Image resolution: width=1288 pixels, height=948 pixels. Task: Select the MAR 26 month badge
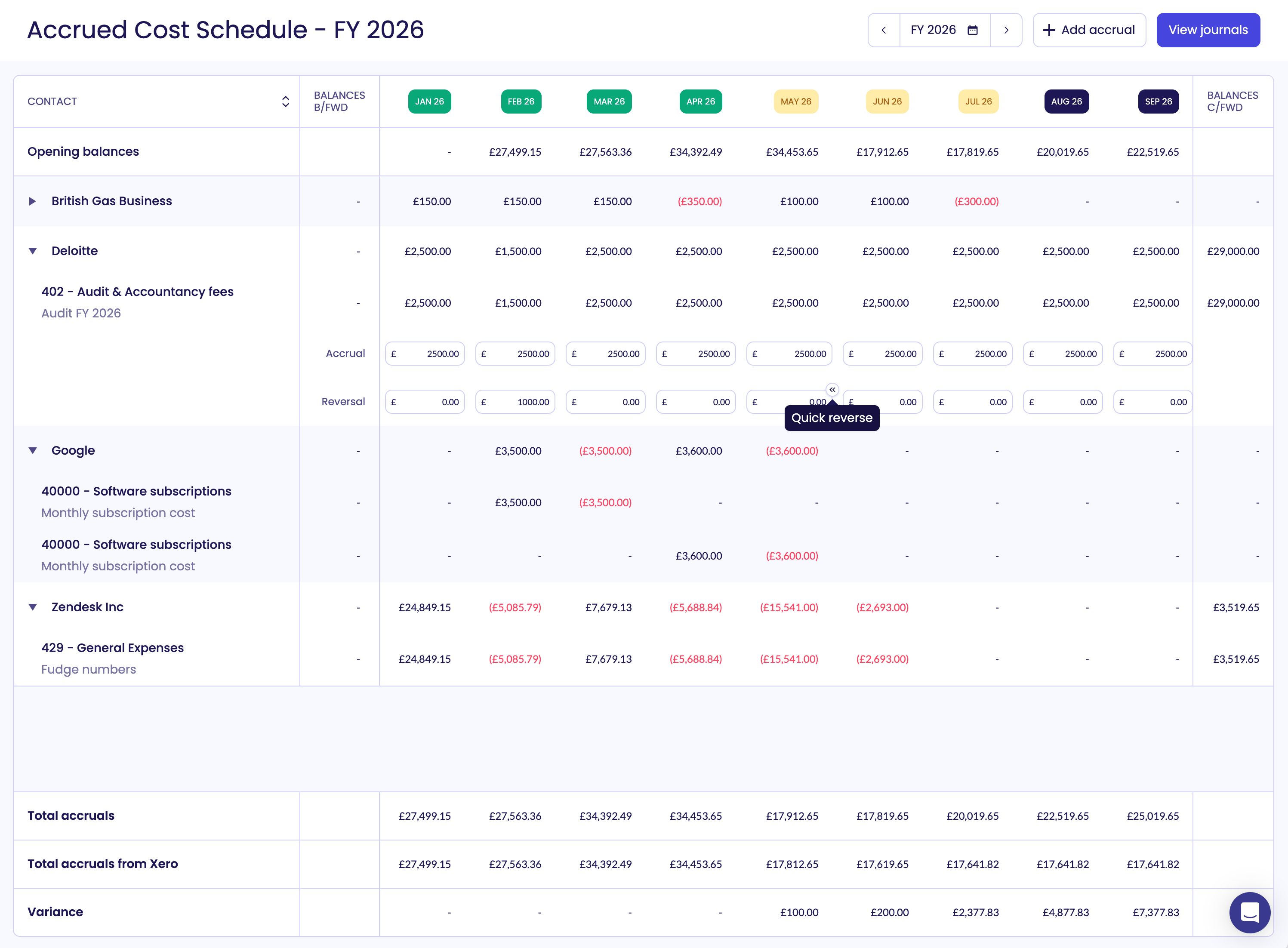[x=609, y=102]
